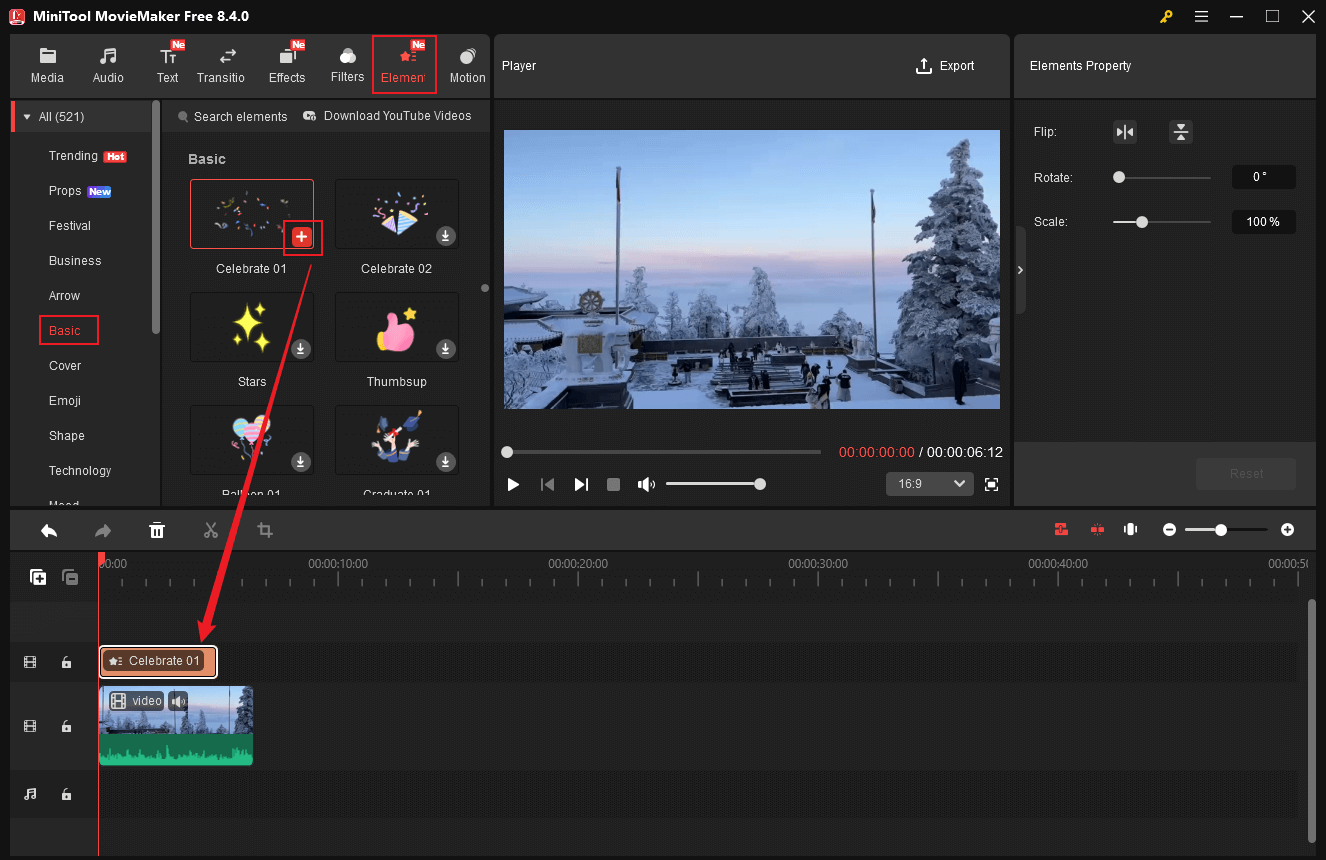This screenshot has height=860, width=1326.
Task: Switch to the Audio tab
Action: point(107,64)
